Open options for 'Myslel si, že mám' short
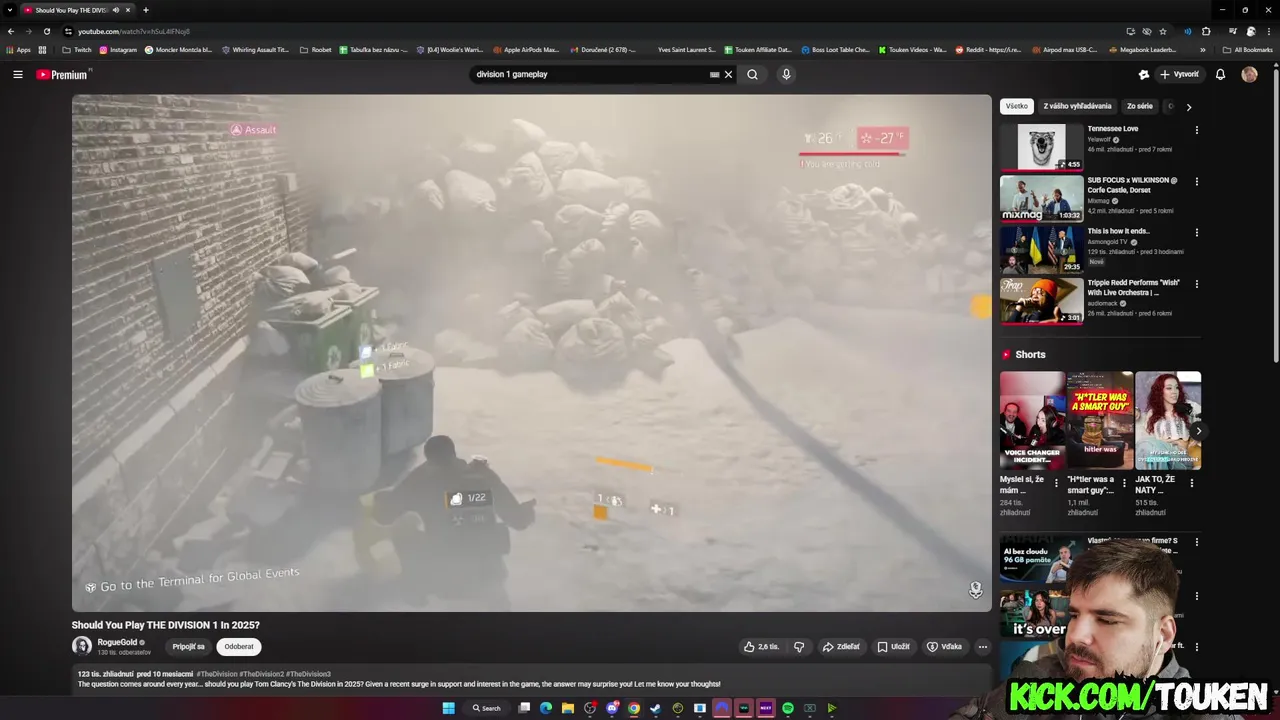1280x720 pixels. (1056, 483)
